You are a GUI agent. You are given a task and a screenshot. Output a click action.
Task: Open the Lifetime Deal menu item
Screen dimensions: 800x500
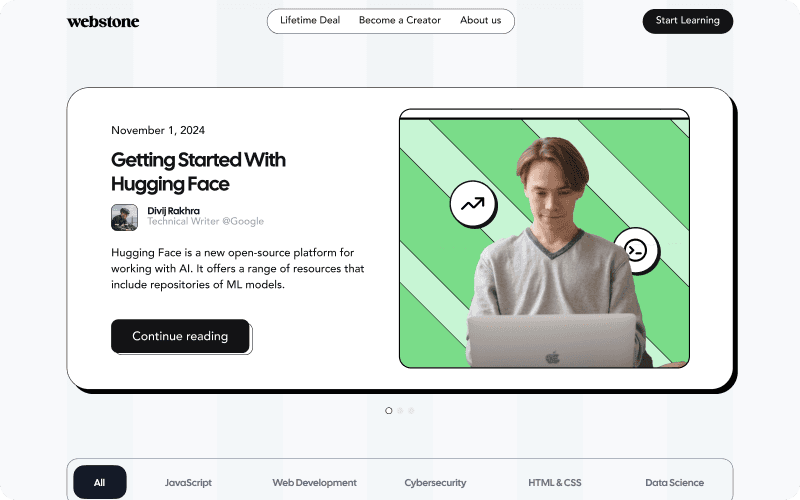310,20
